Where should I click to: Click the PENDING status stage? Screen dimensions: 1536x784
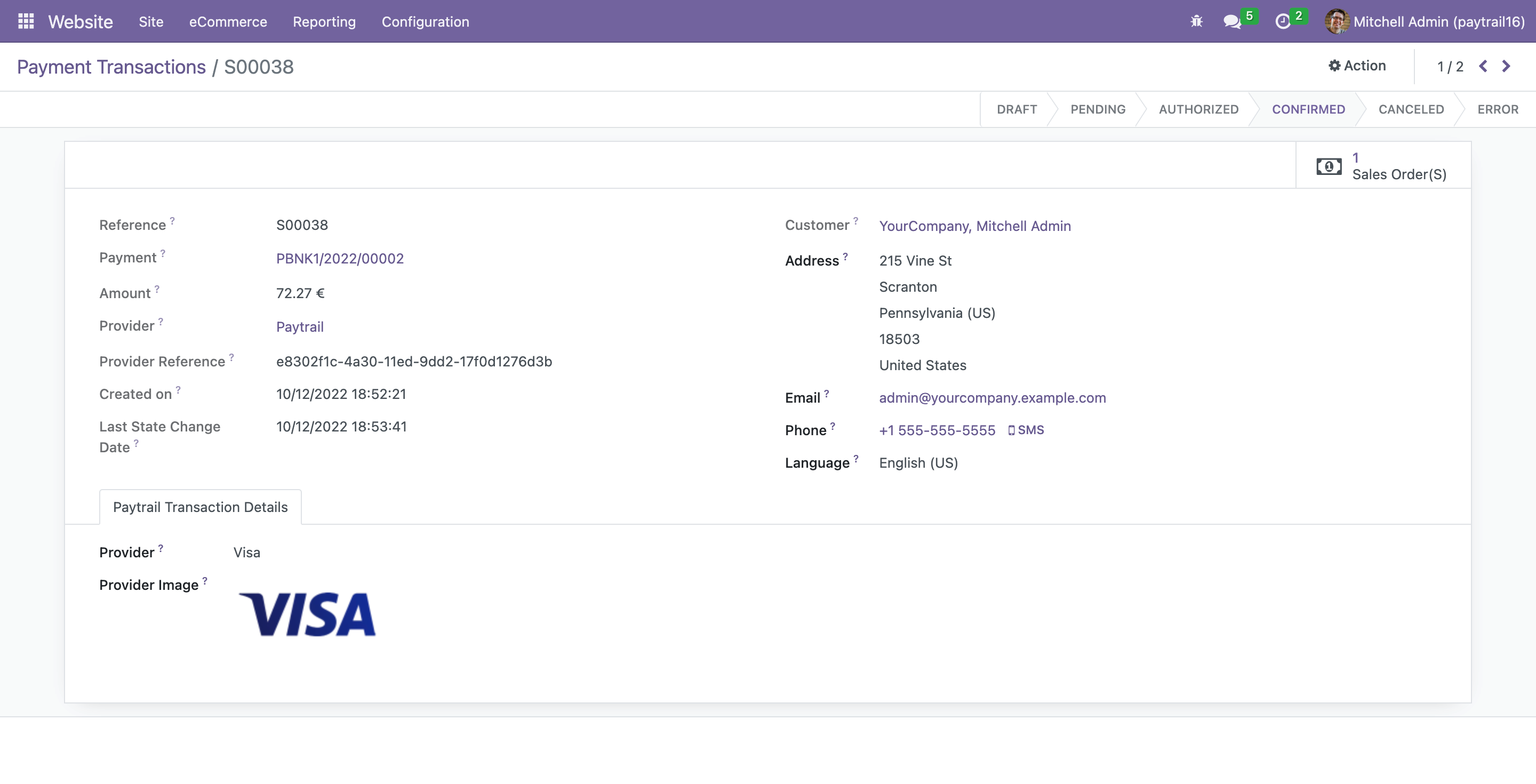click(x=1098, y=109)
